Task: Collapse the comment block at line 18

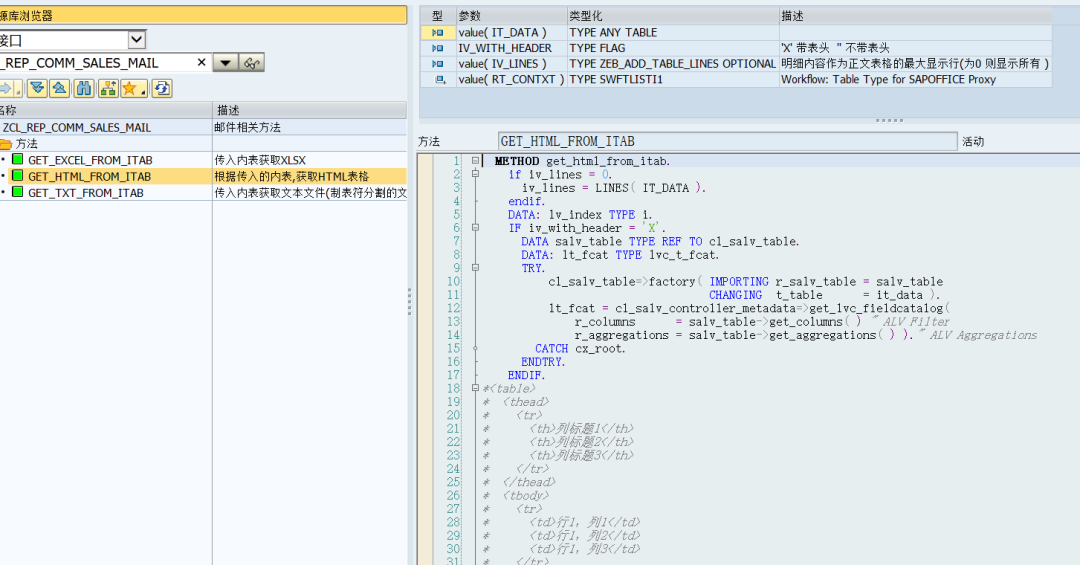Action: coord(475,388)
